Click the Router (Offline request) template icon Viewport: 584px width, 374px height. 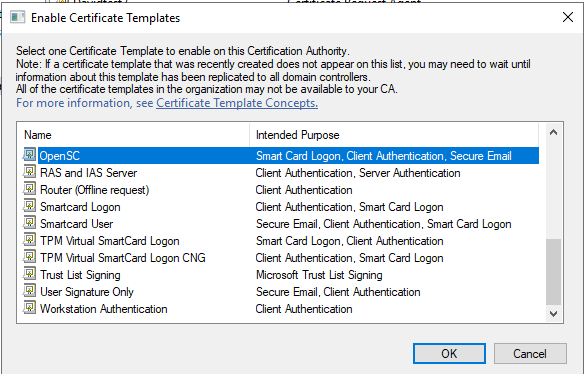click(x=29, y=189)
